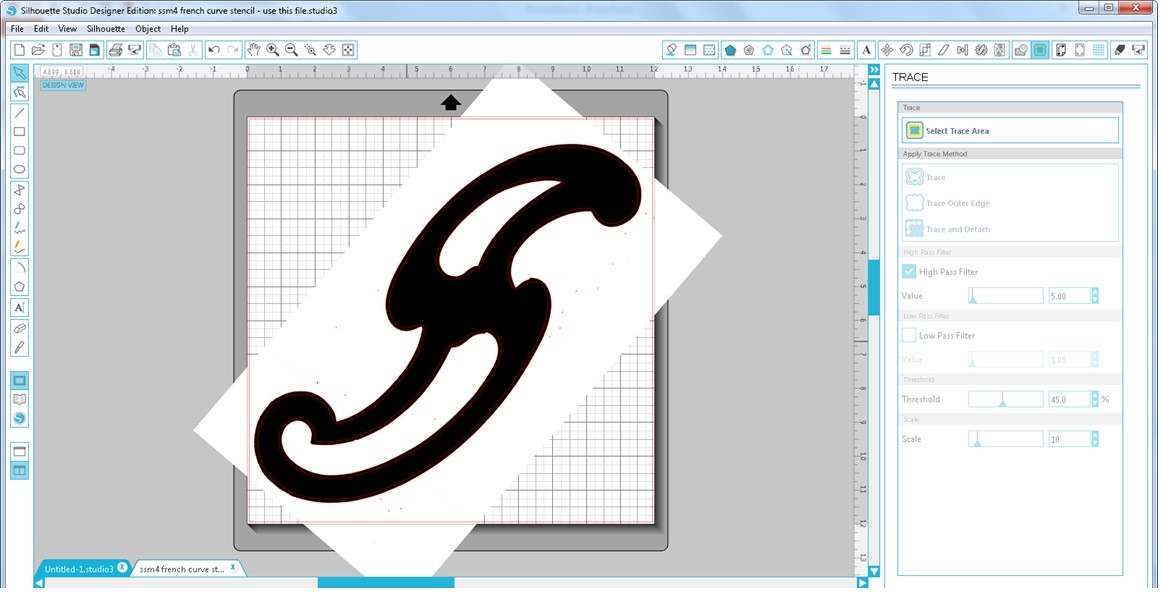Create a new document from the toolbar

20,50
